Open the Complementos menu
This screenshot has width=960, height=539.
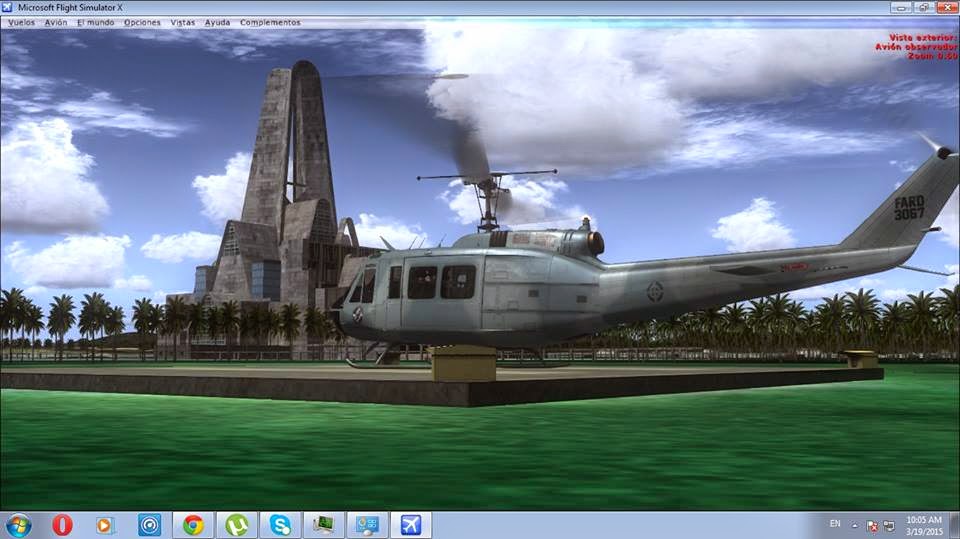pos(270,22)
